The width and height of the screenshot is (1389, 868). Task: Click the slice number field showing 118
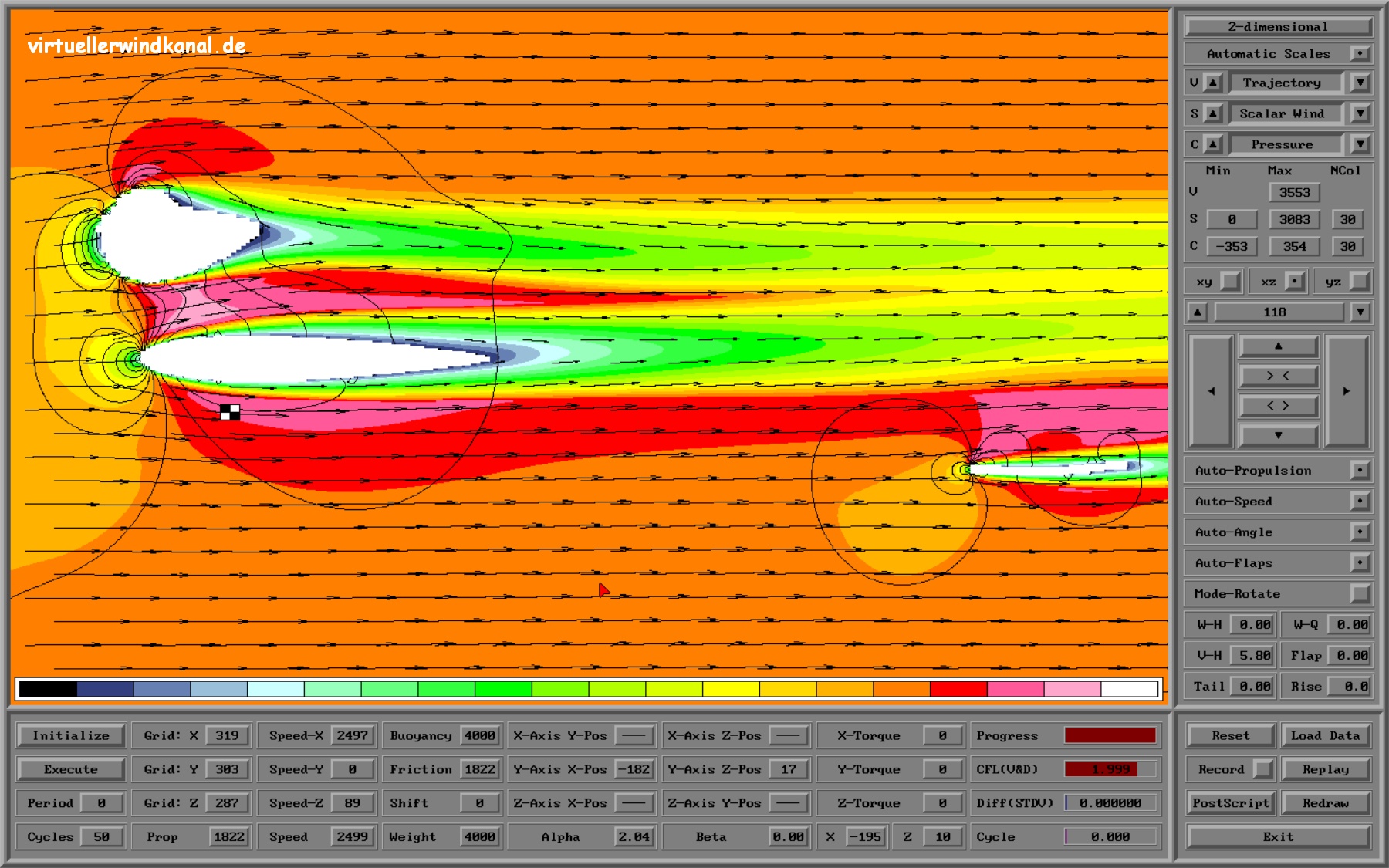[x=1279, y=312]
